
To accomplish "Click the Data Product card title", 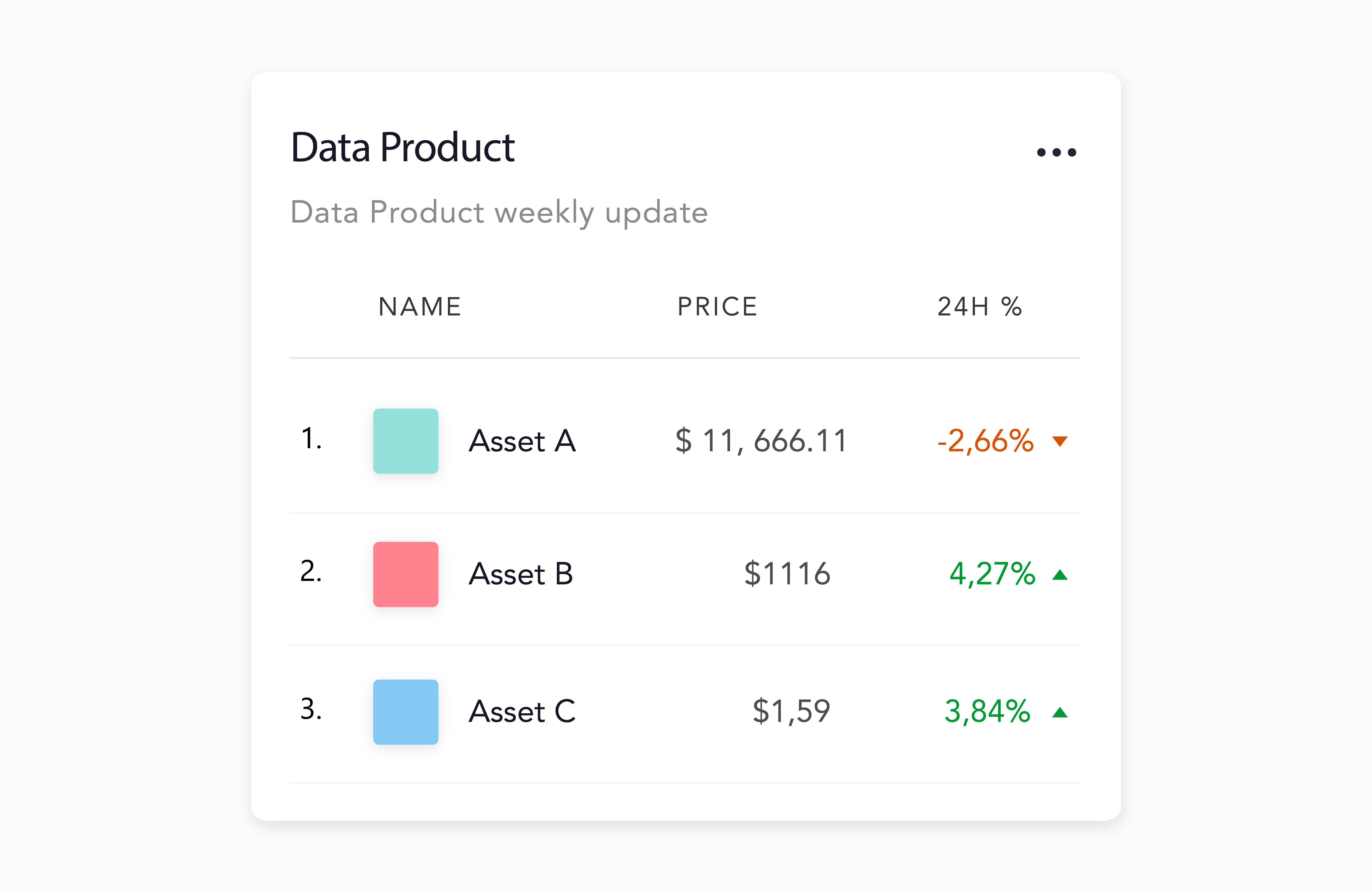I will [x=402, y=148].
